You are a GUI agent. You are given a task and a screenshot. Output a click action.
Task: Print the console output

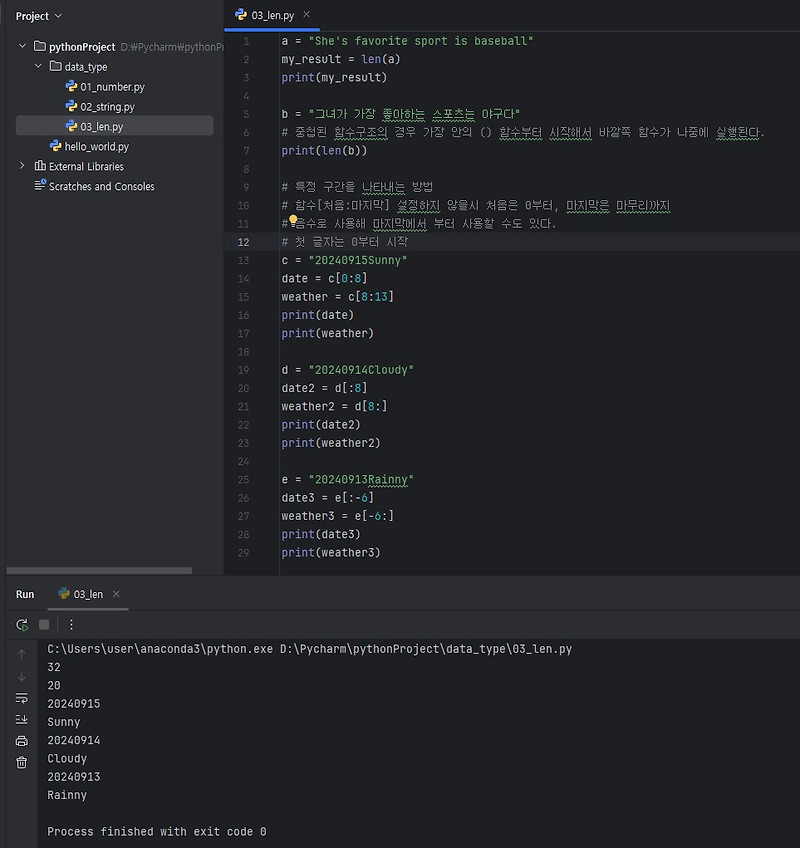21,740
